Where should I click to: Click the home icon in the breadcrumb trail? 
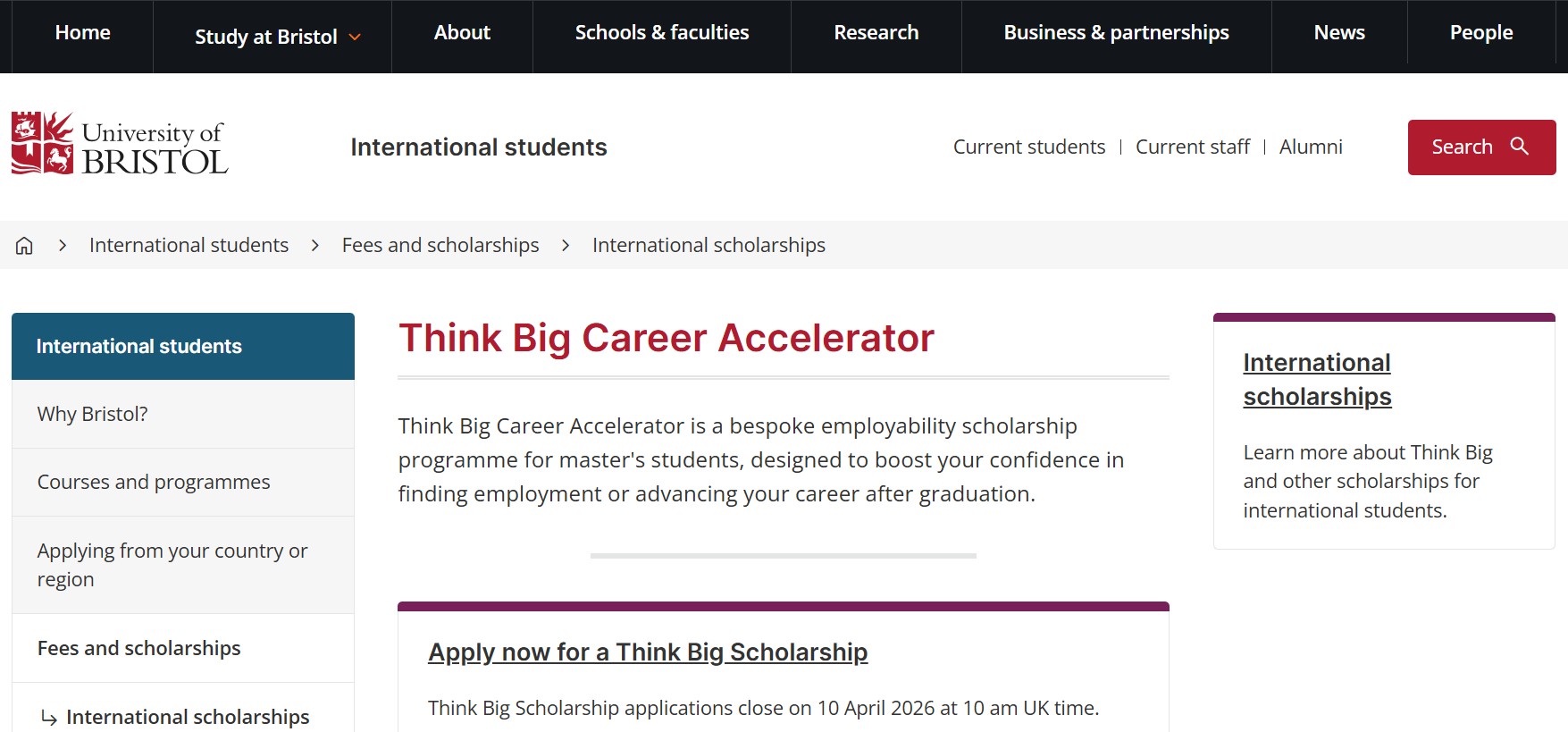pyautogui.click(x=23, y=244)
